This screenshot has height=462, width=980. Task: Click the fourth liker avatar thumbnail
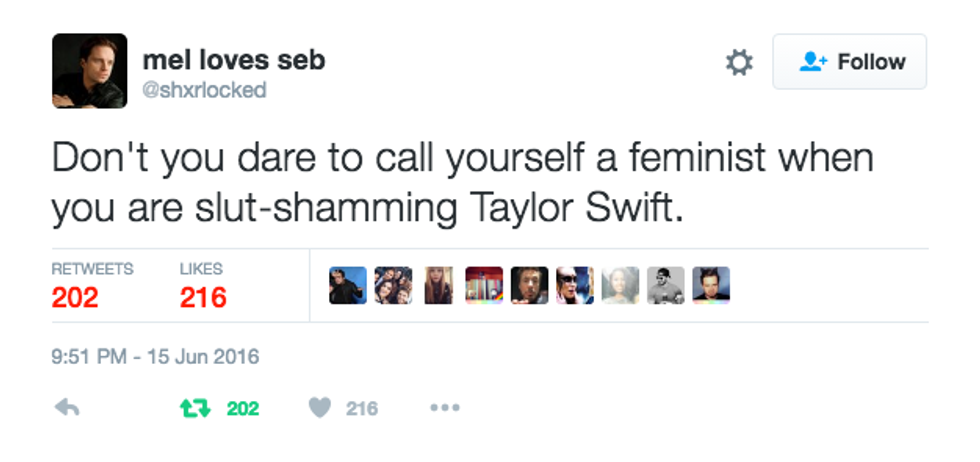pyautogui.click(x=484, y=285)
